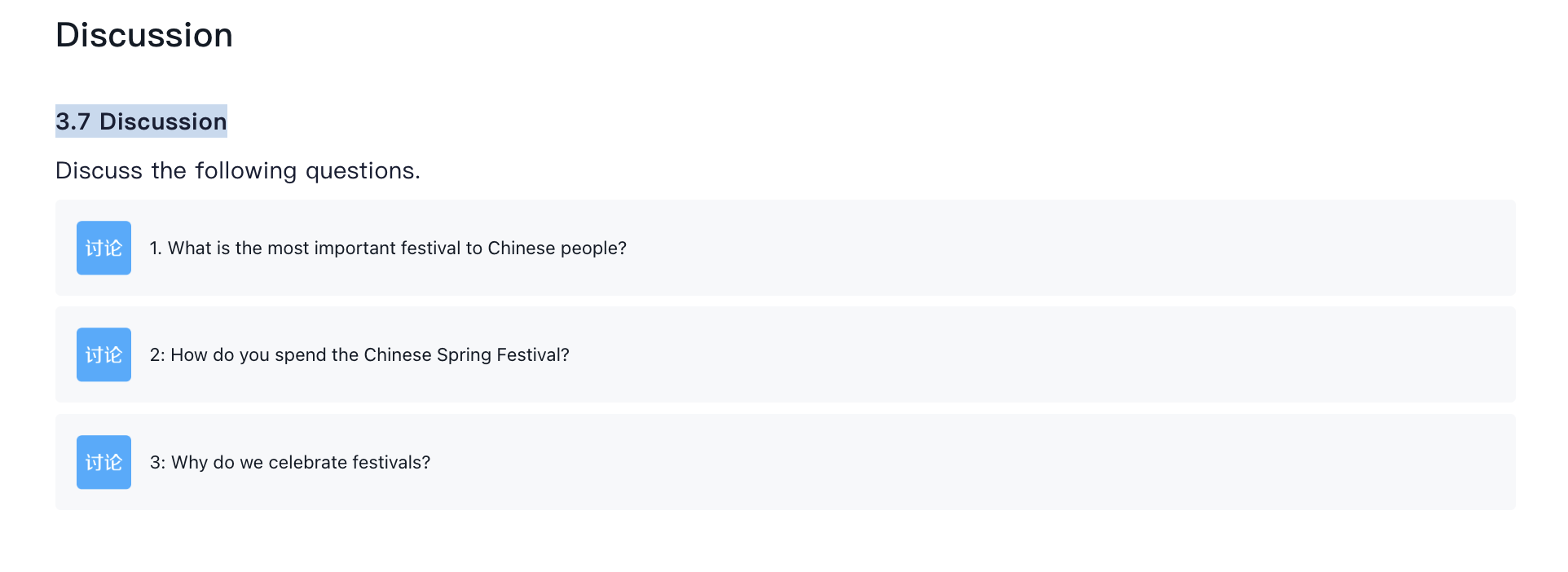
Task: Open the 讨论 icon for question 3
Action: tap(104, 462)
